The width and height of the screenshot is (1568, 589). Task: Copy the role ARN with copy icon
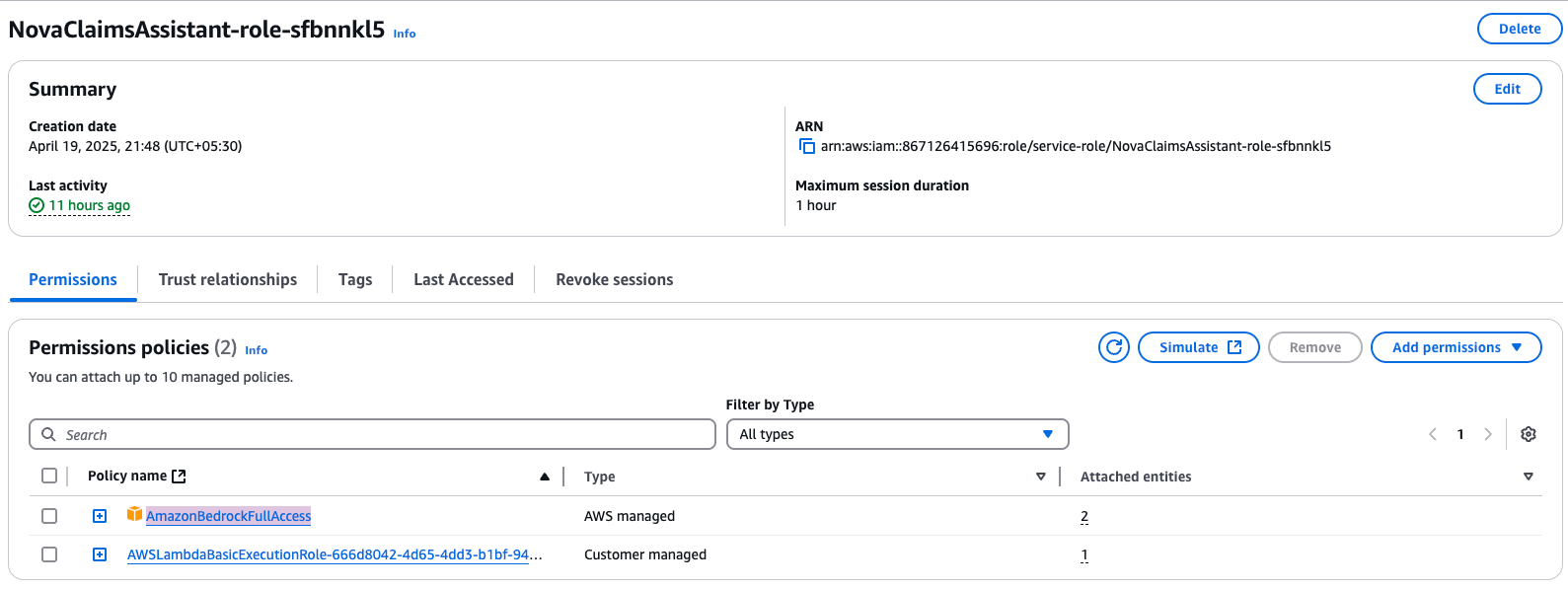coord(807,146)
